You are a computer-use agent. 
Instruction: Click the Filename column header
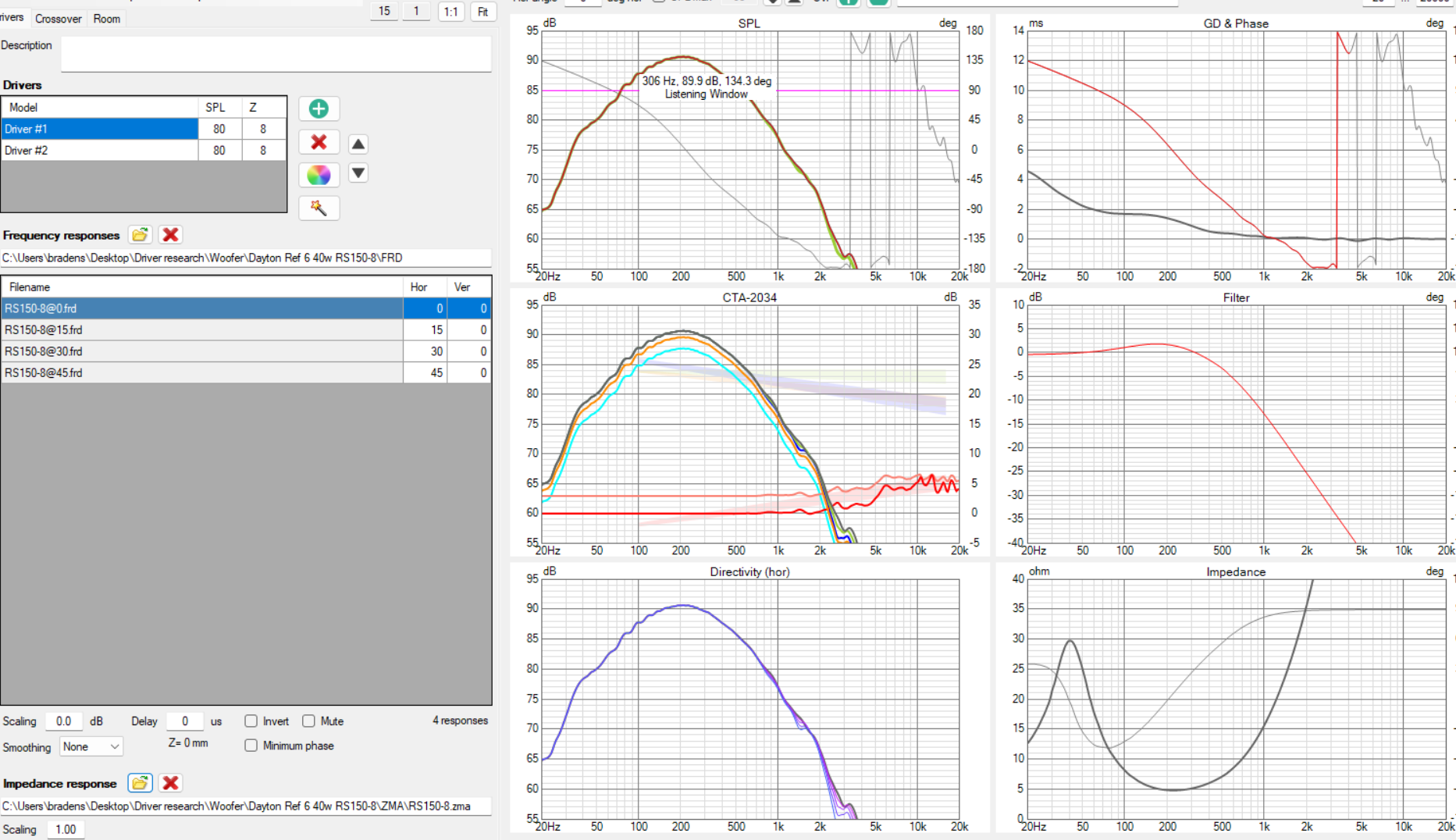coord(202,287)
